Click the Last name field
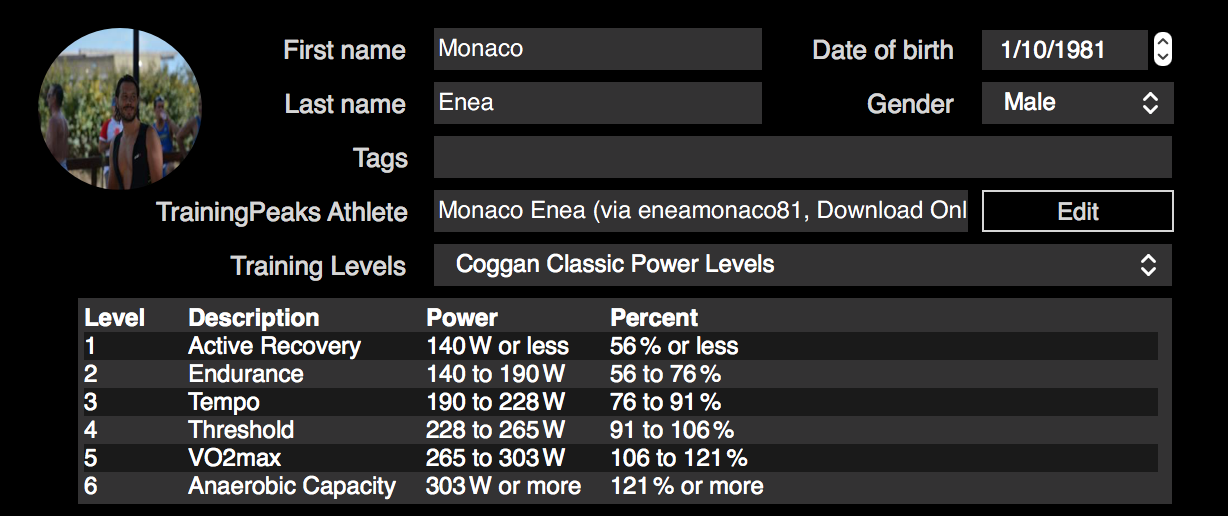Screen dimensions: 1228x516 pyautogui.click(x=597, y=103)
